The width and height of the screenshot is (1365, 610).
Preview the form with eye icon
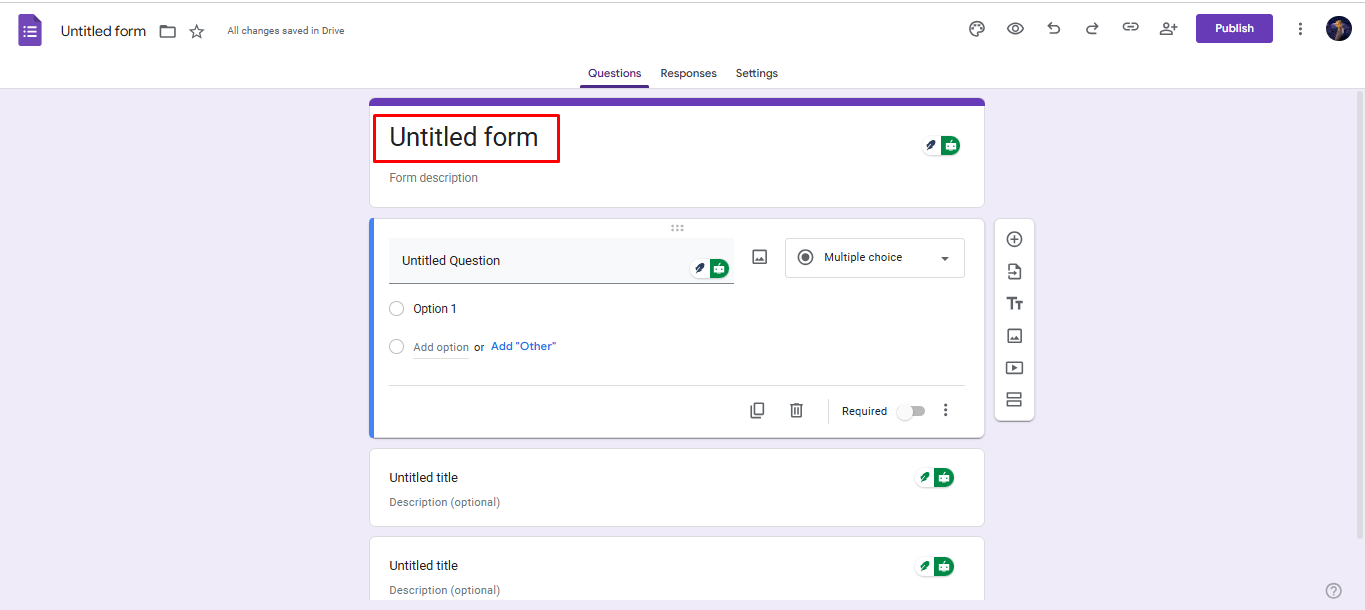pyautogui.click(x=1015, y=29)
